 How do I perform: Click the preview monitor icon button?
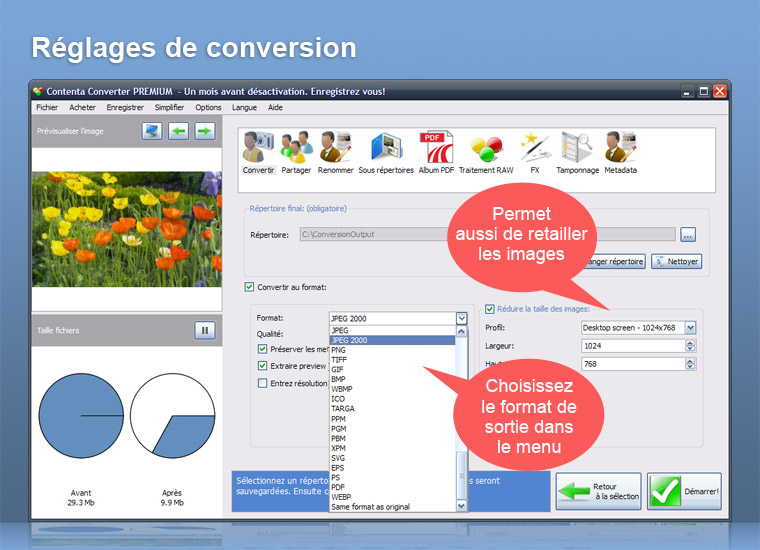coord(152,131)
